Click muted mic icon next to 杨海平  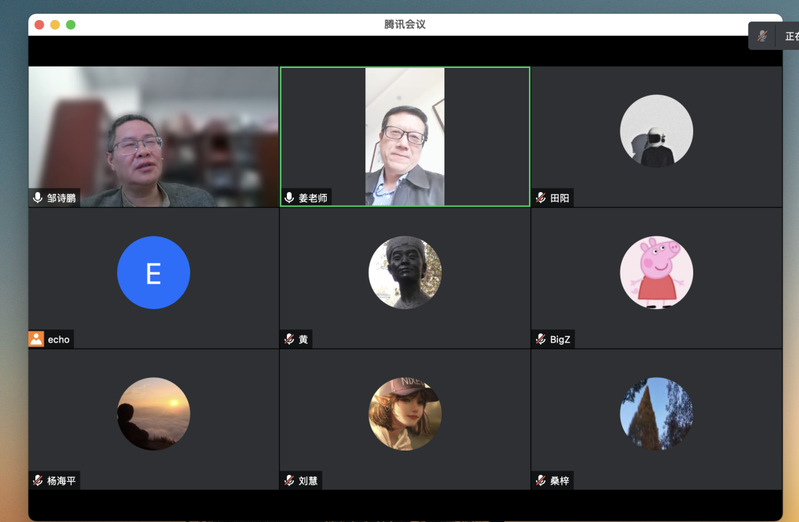(38, 481)
